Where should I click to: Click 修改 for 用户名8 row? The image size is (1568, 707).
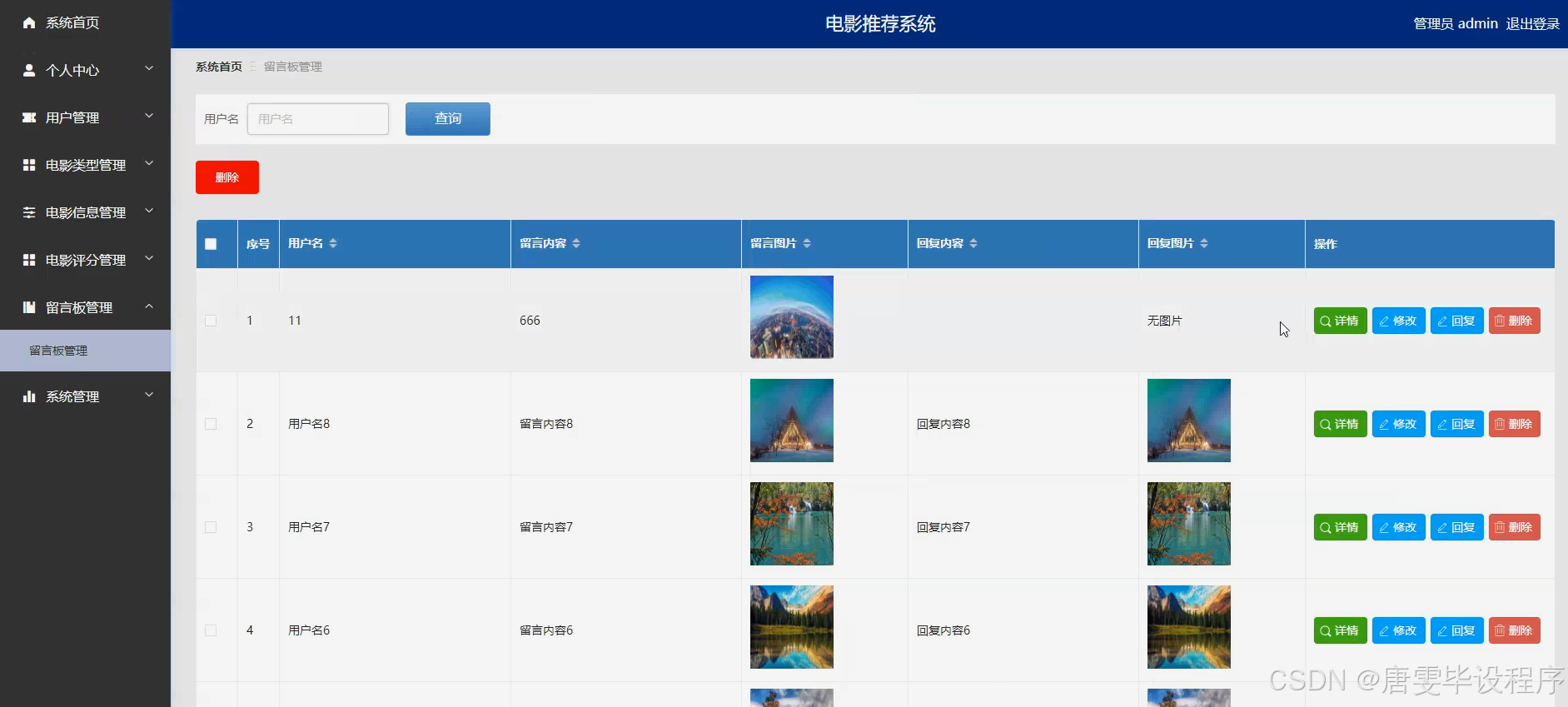1398,424
